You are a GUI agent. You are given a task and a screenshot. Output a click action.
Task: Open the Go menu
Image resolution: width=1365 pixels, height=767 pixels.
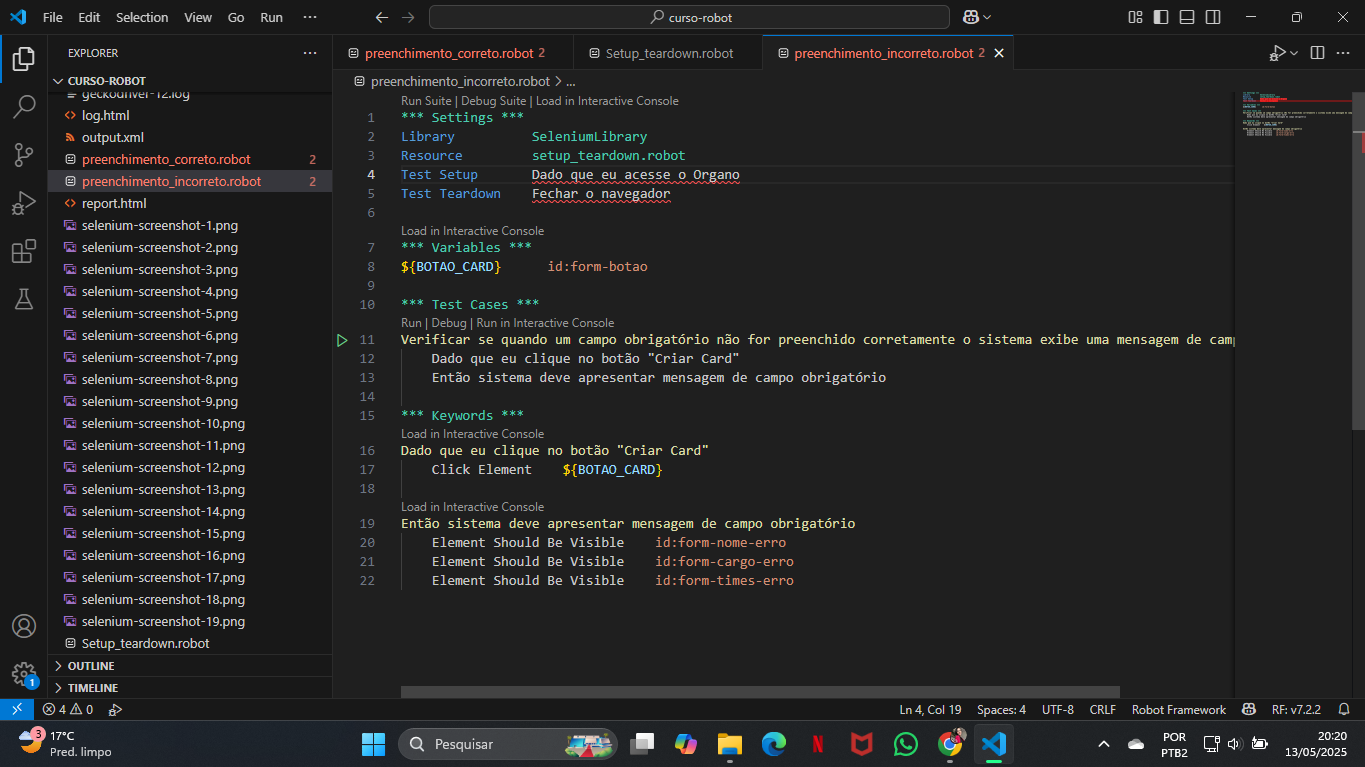click(236, 17)
